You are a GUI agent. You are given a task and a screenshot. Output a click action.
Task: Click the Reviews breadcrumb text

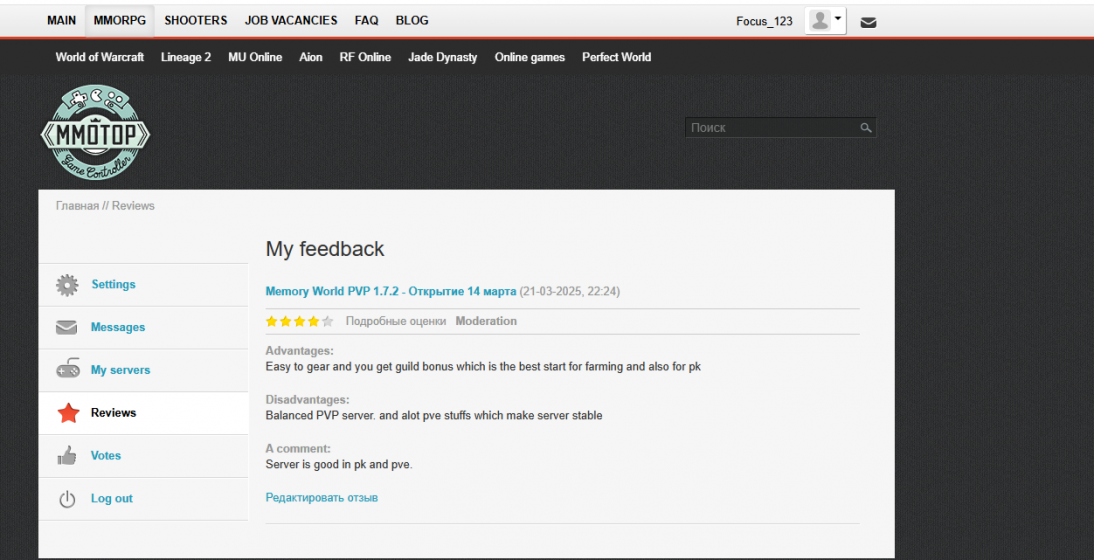pyautogui.click(x=133, y=206)
